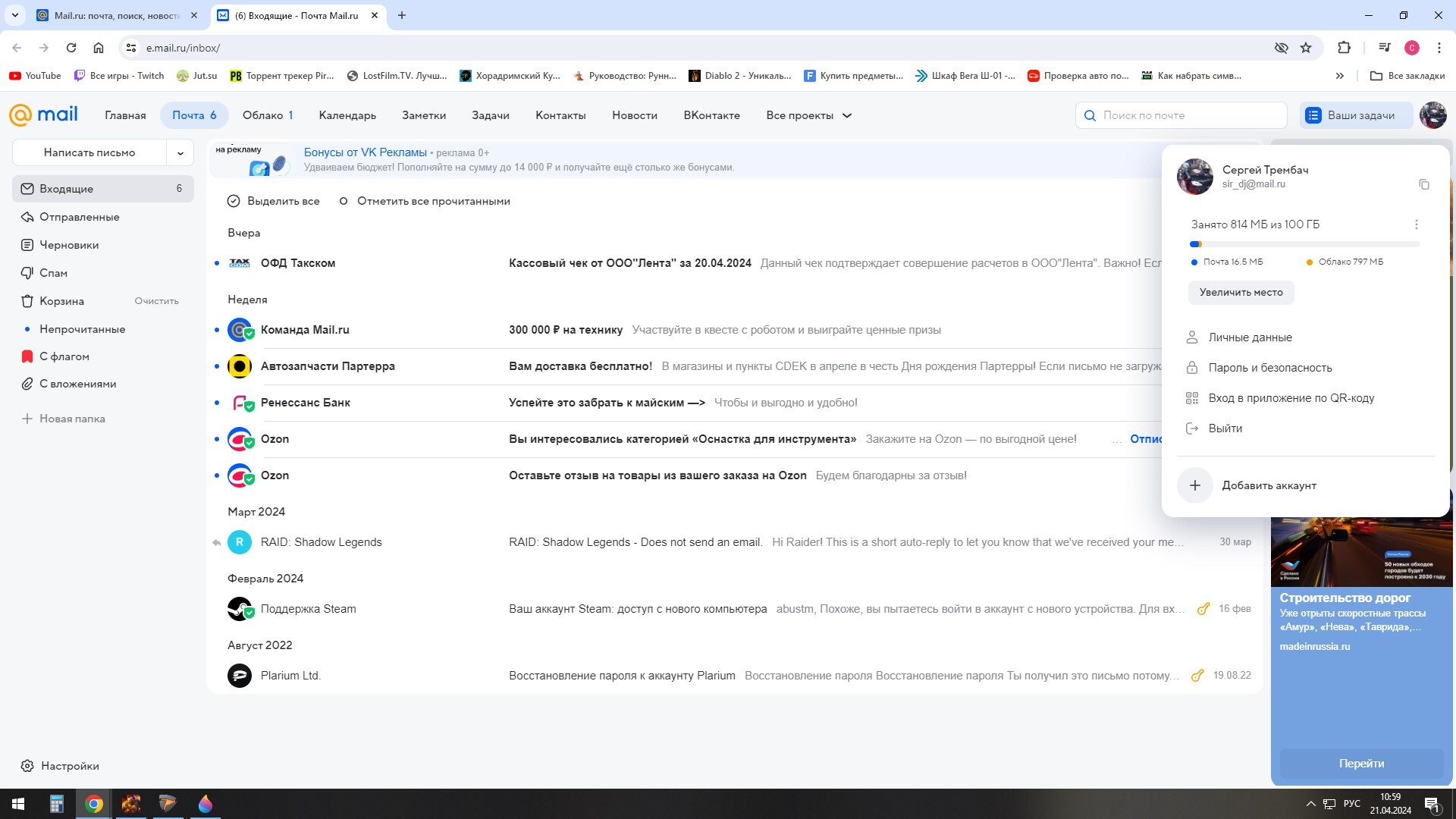The width and height of the screenshot is (1456, 819).
Task: Expand bookmarks overflow chevron
Action: click(x=1340, y=76)
